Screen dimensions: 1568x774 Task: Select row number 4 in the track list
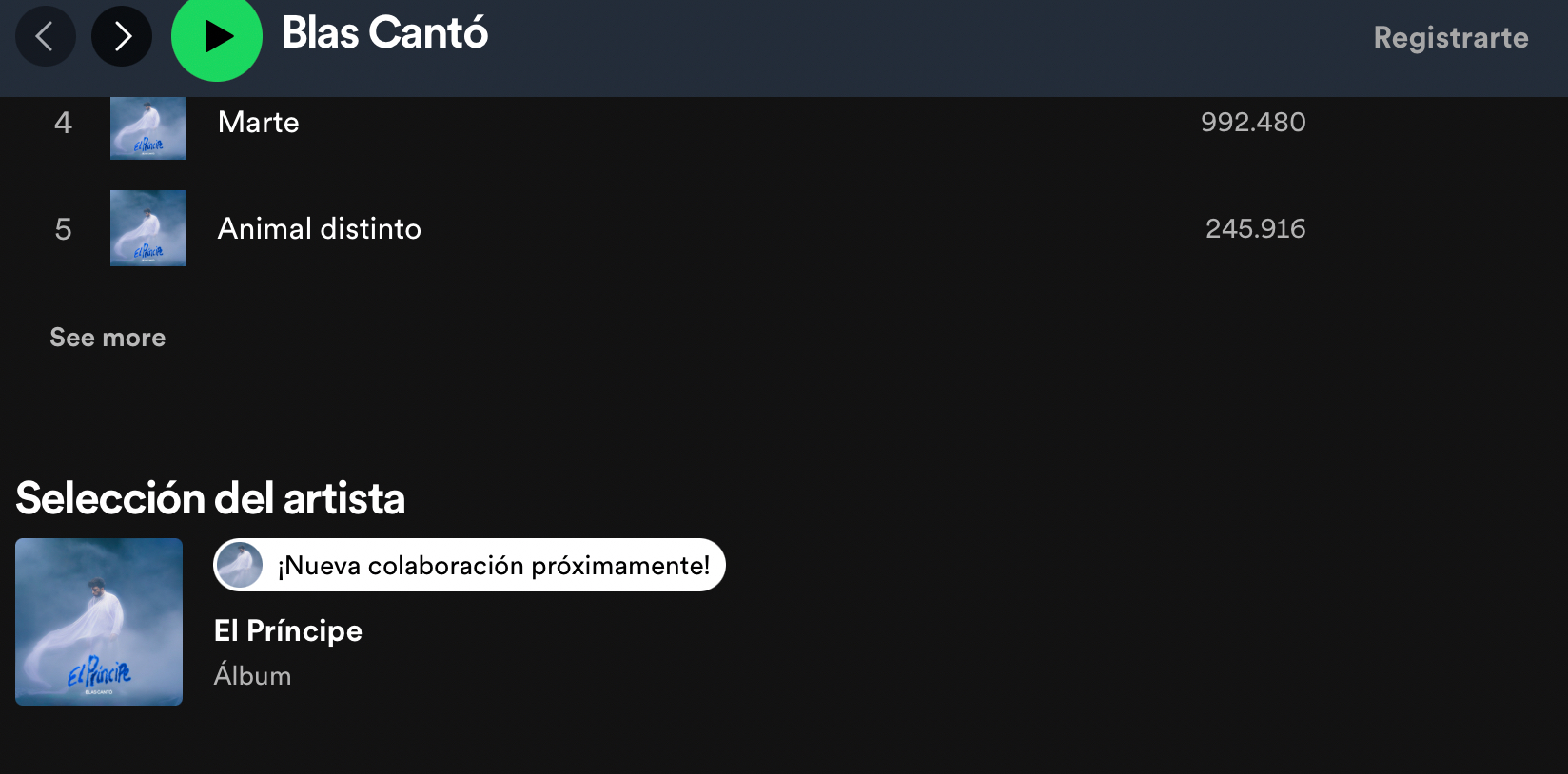click(63, 123)
